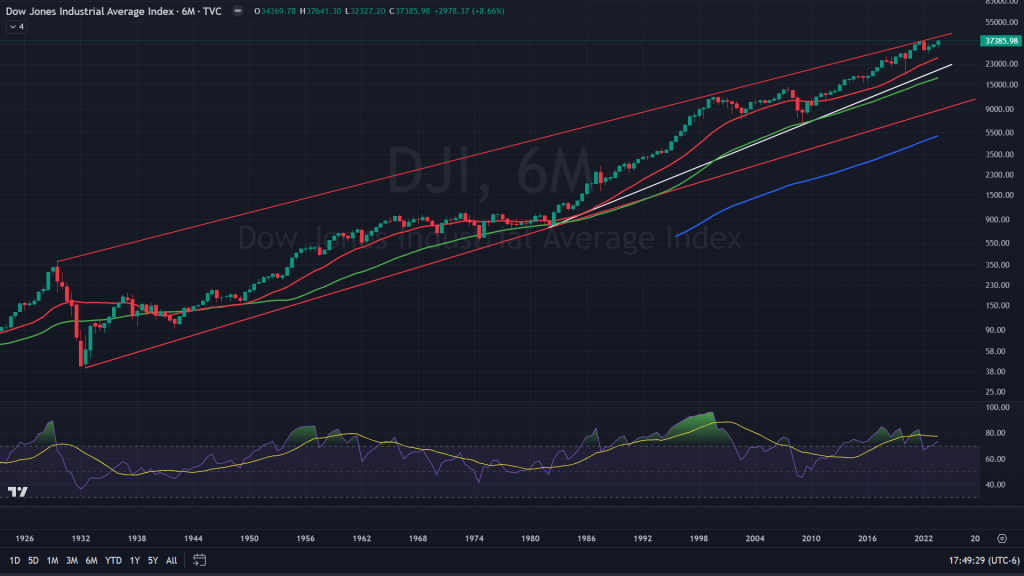This screenshot has width=1024, height=576.
Task: Choose the YTD range button
Action: (112, 559)
